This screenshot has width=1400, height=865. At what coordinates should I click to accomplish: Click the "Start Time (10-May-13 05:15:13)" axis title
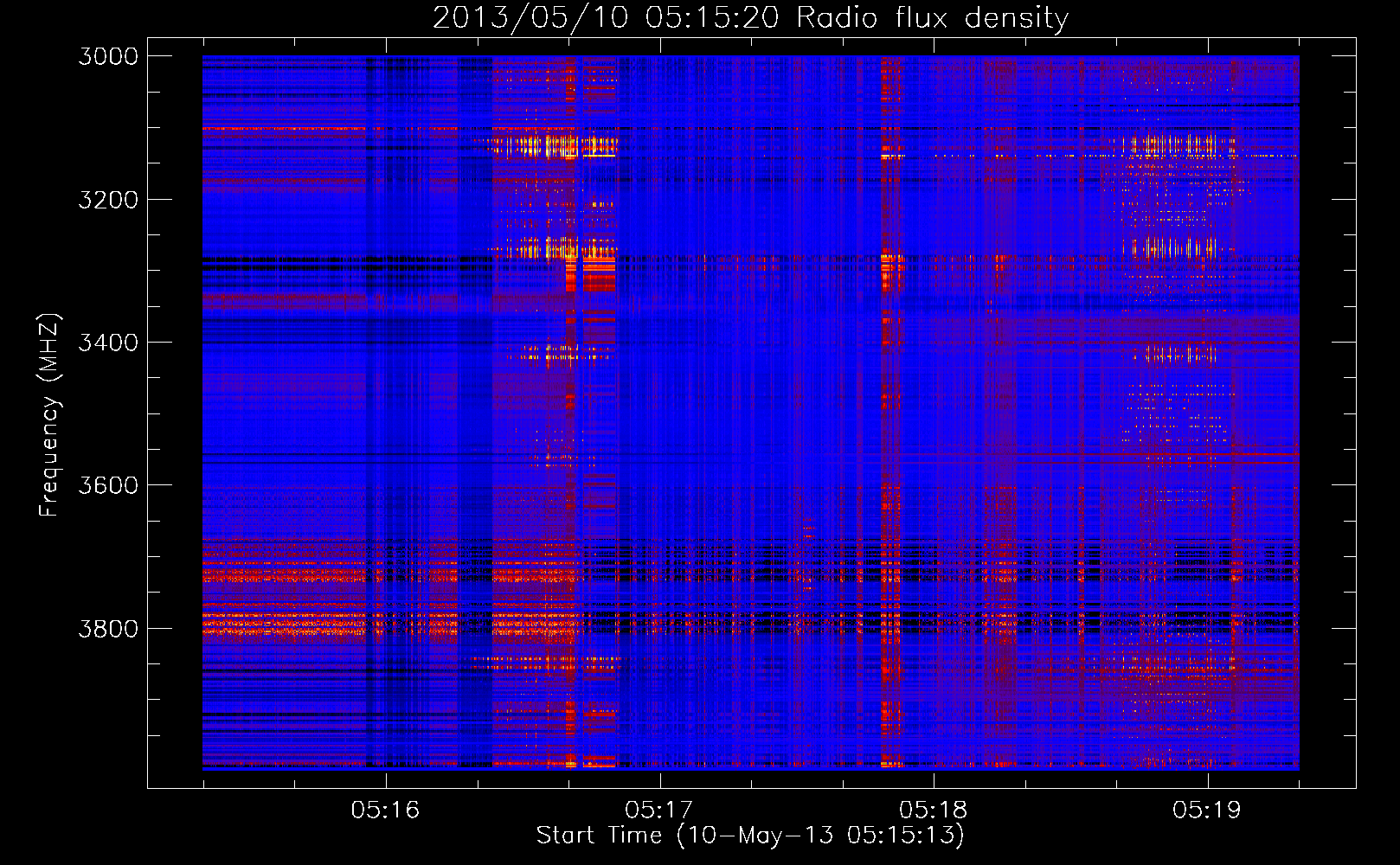tap(750, 836)
